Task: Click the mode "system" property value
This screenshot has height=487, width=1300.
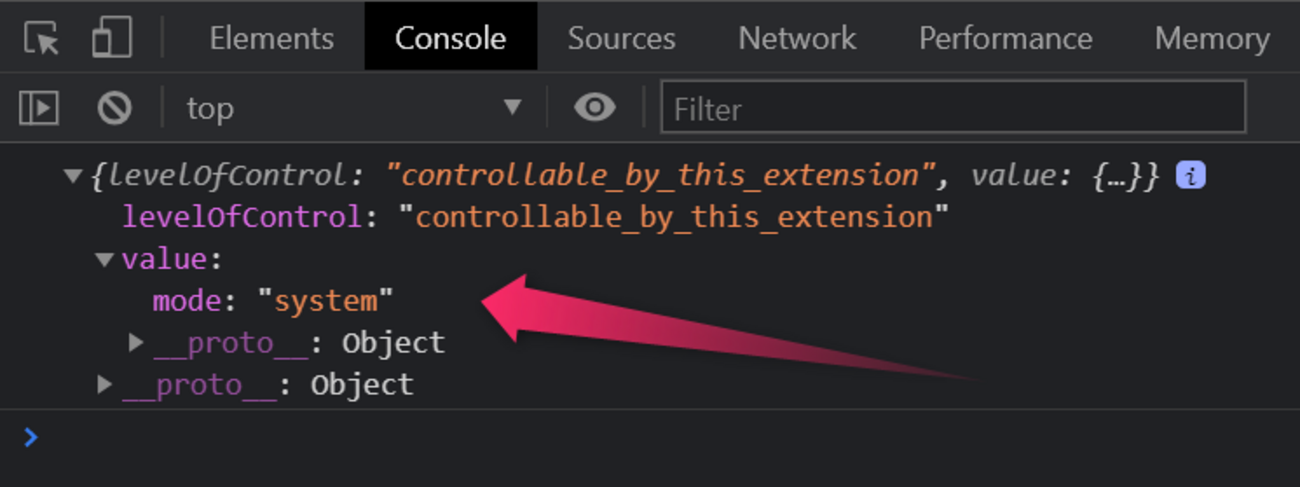Action: (326, 301)
